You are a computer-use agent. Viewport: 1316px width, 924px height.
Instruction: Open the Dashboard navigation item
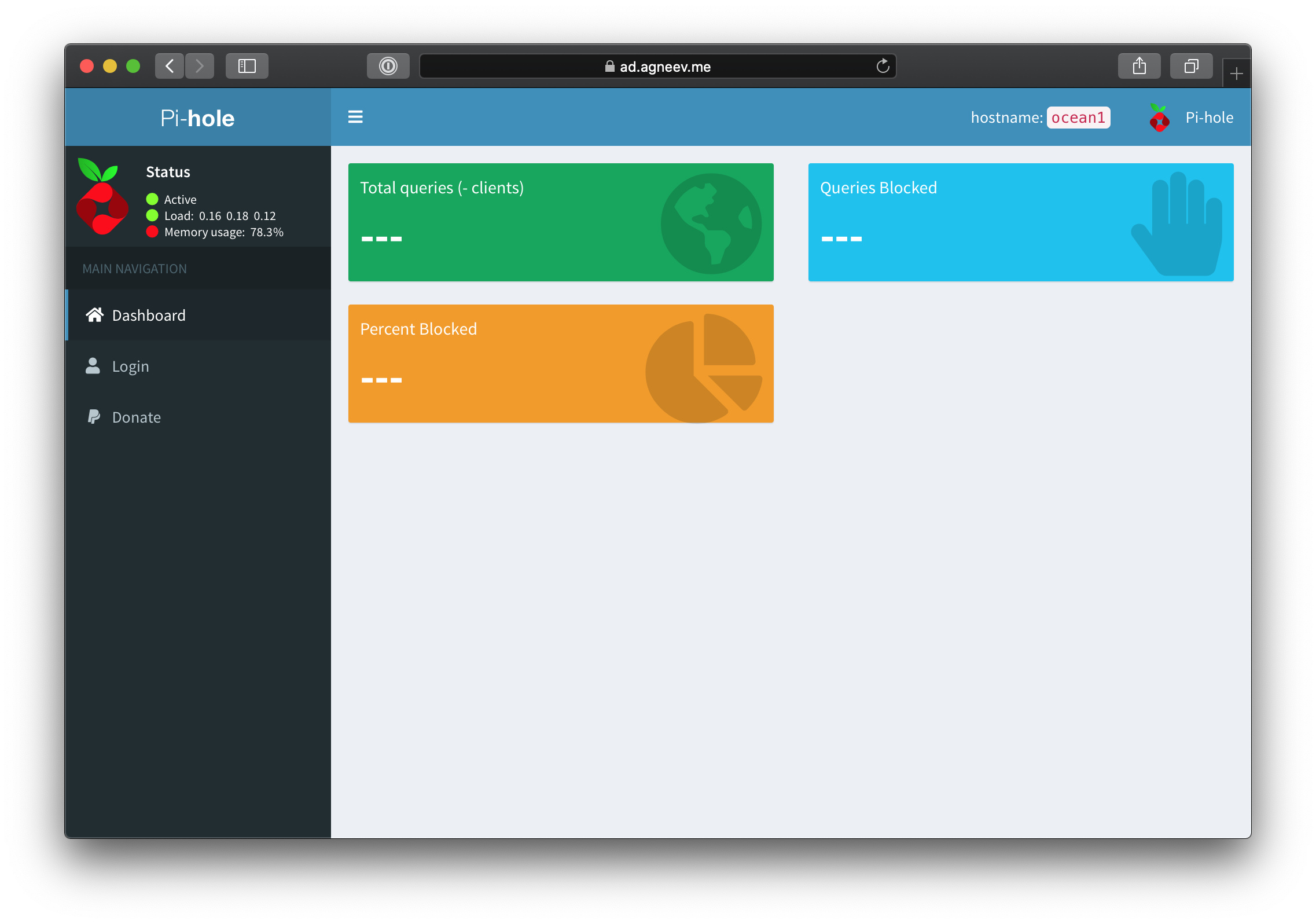pos(198,315)
